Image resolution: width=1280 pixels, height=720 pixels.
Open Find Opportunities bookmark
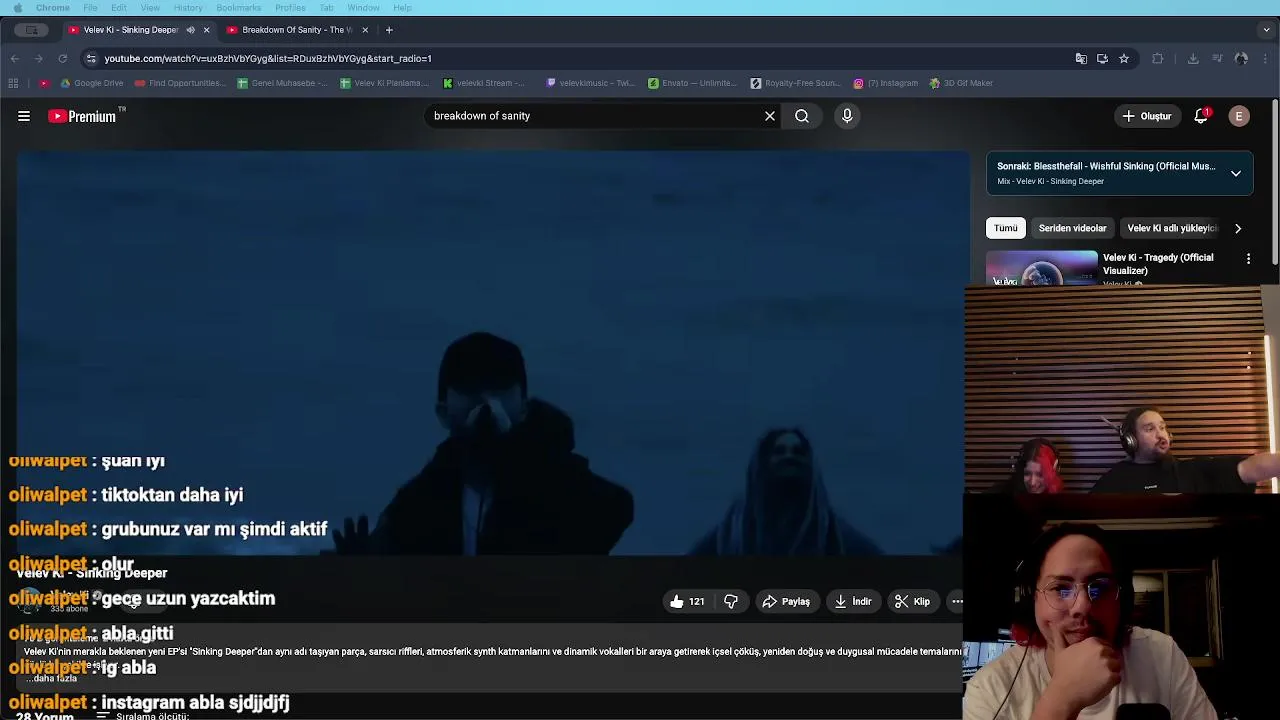(181, 83)
